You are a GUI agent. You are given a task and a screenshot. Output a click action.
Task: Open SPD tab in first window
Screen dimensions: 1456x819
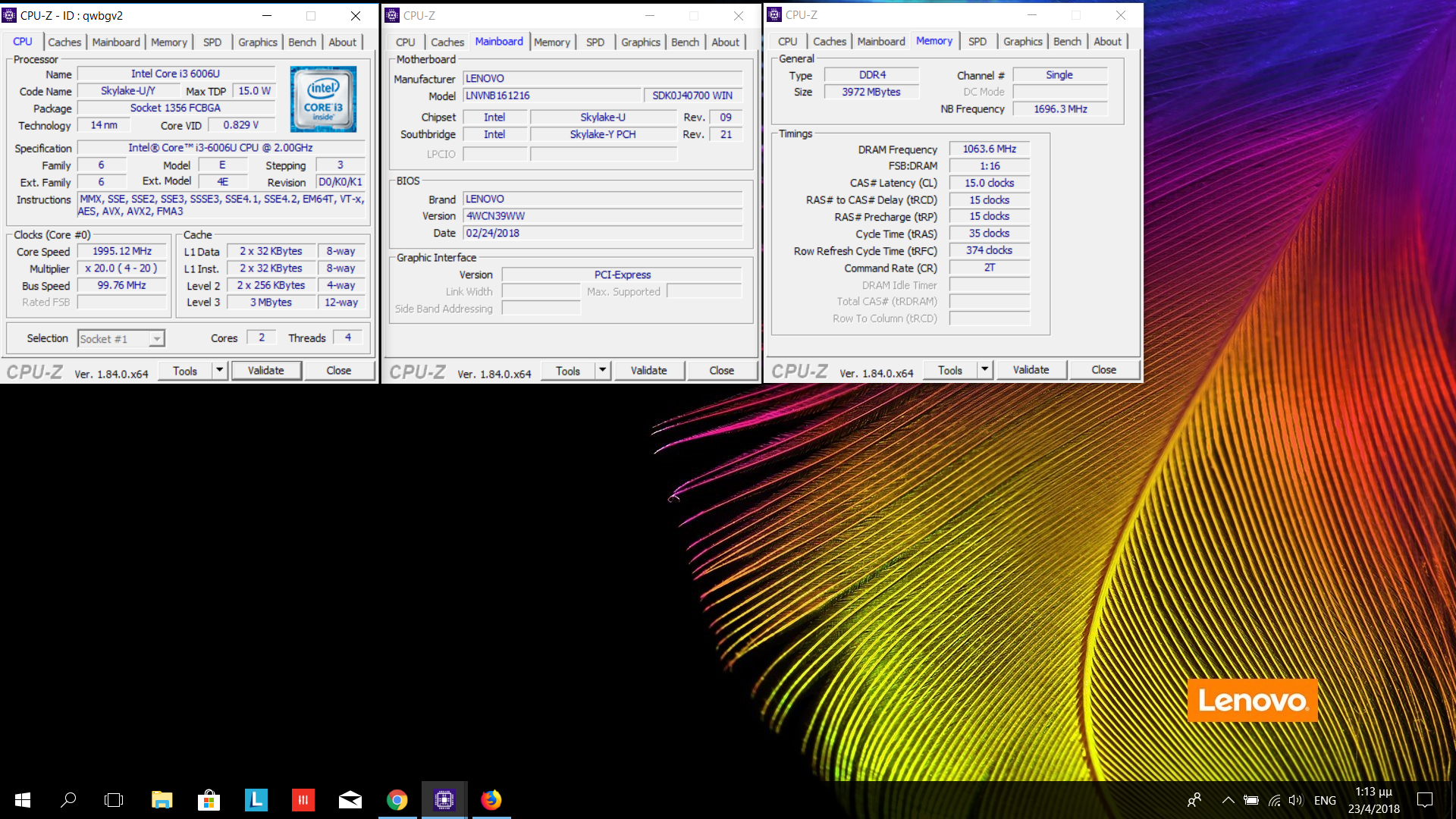212,42
